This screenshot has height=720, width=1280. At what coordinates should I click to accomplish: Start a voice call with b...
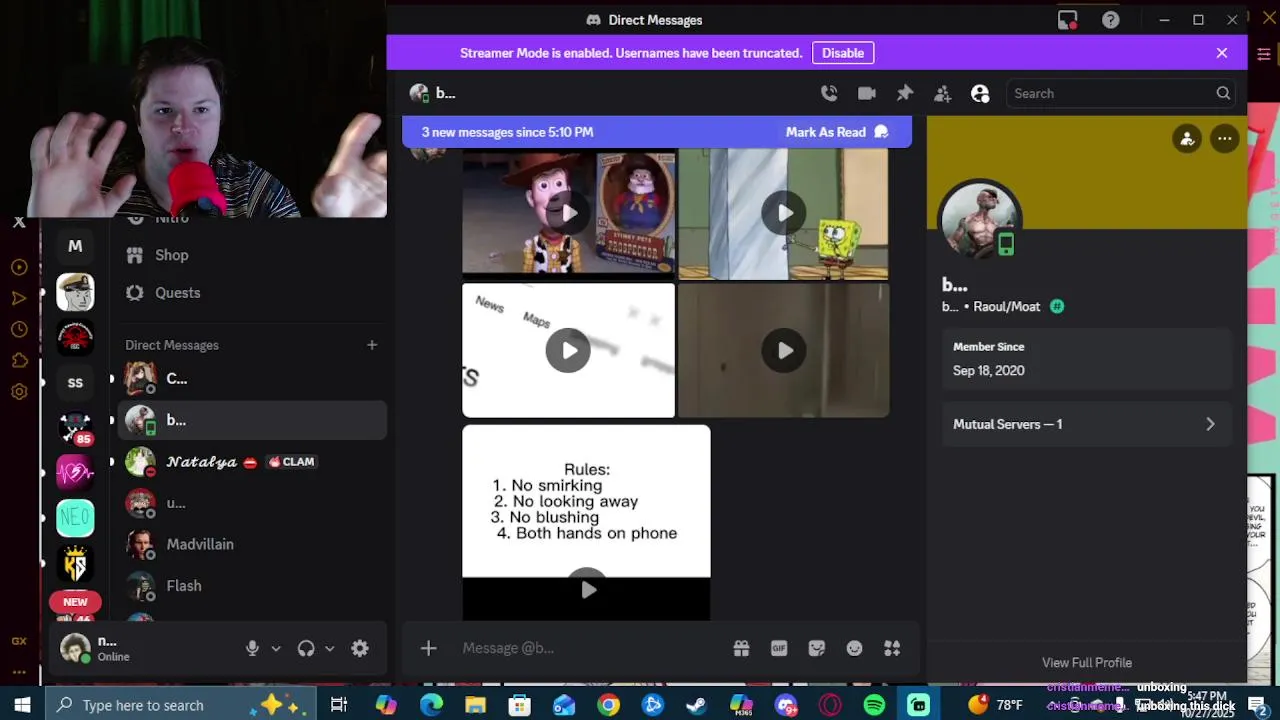pyautogui.click(x=829, y=93)
